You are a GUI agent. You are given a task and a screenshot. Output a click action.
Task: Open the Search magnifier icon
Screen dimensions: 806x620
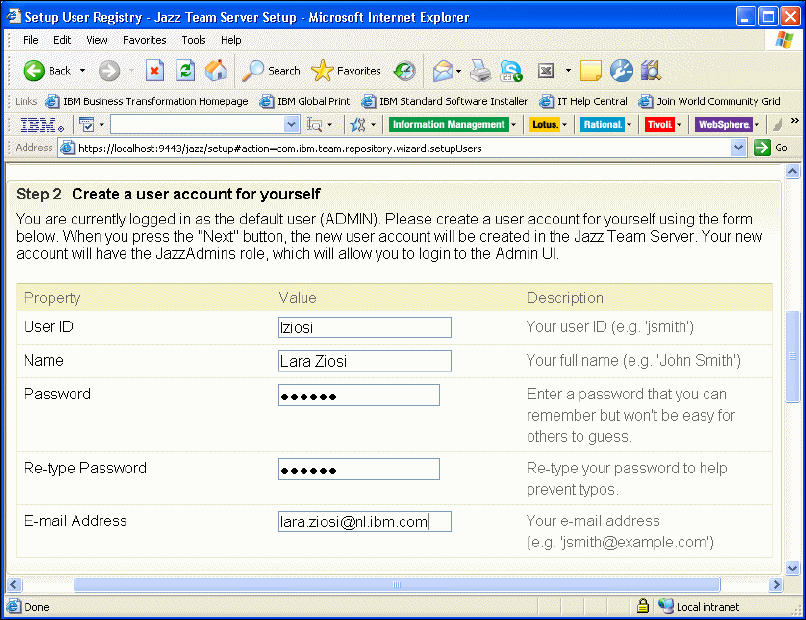point(252,70)
